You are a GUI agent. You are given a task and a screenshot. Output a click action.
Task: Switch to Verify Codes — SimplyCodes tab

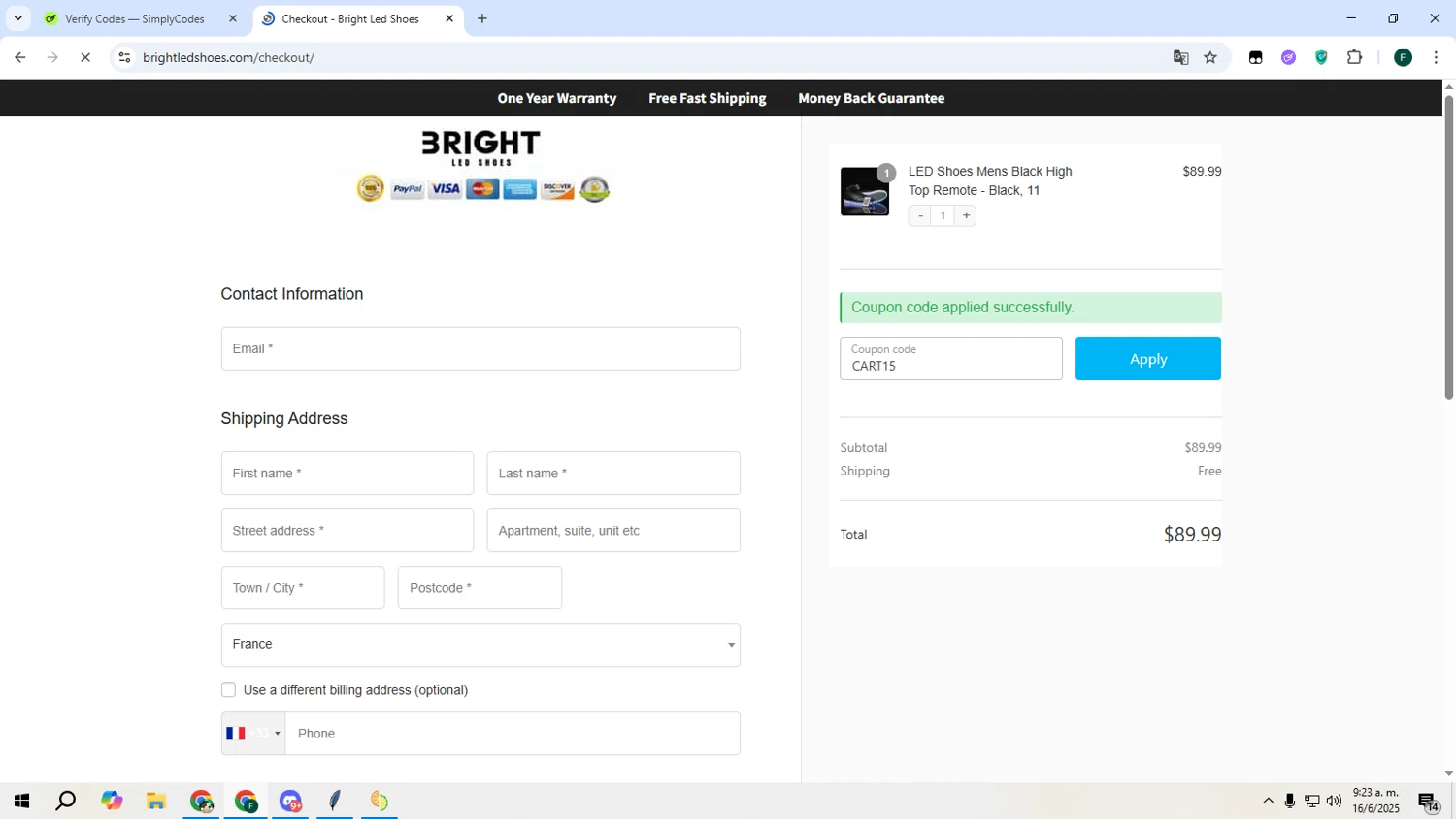pos(134,18)
